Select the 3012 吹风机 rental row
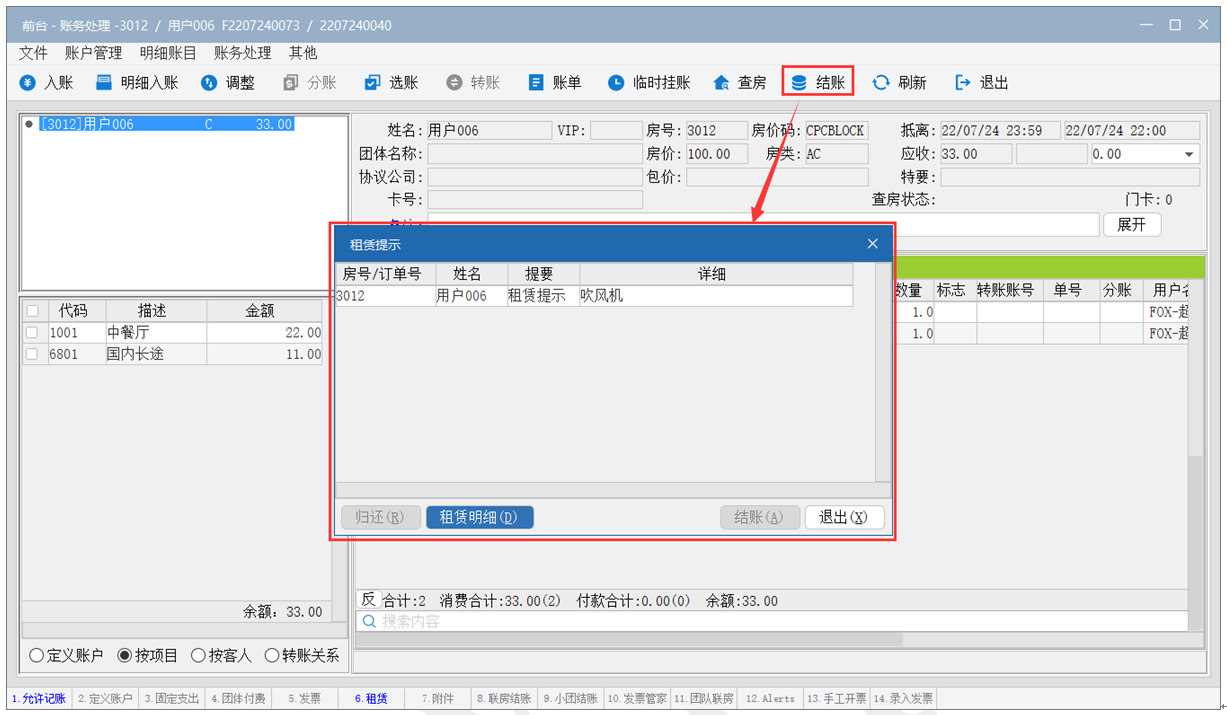1227x715 pixels. coord(594,296)
